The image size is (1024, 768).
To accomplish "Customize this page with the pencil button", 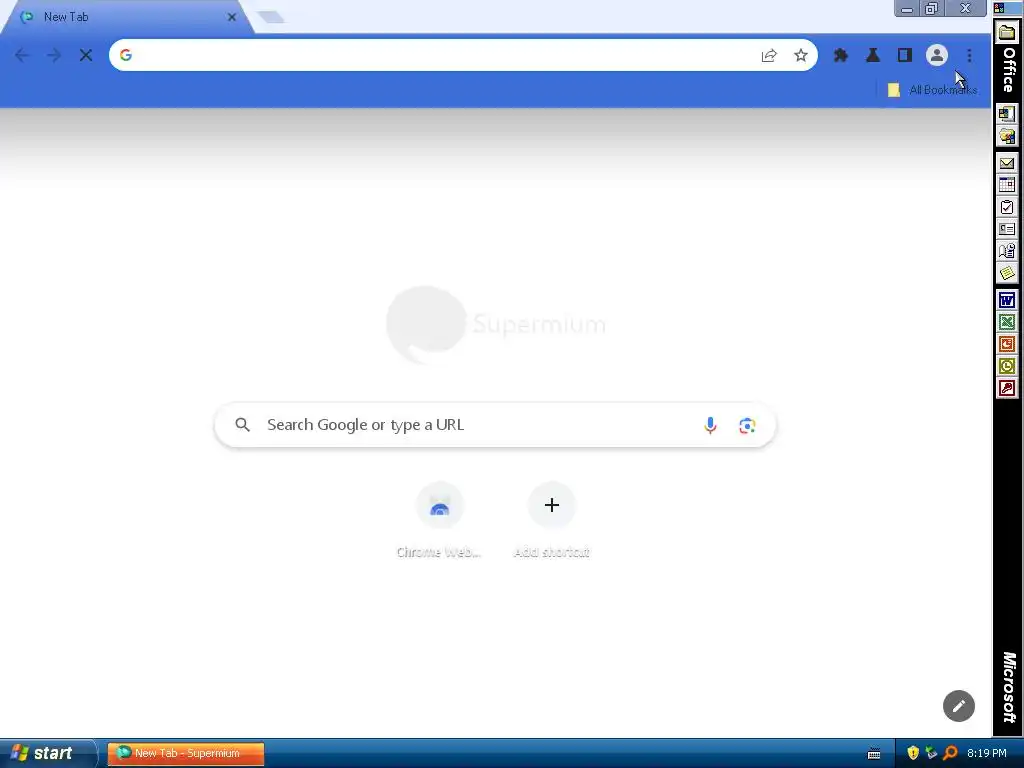I will (x=959, y=706).
